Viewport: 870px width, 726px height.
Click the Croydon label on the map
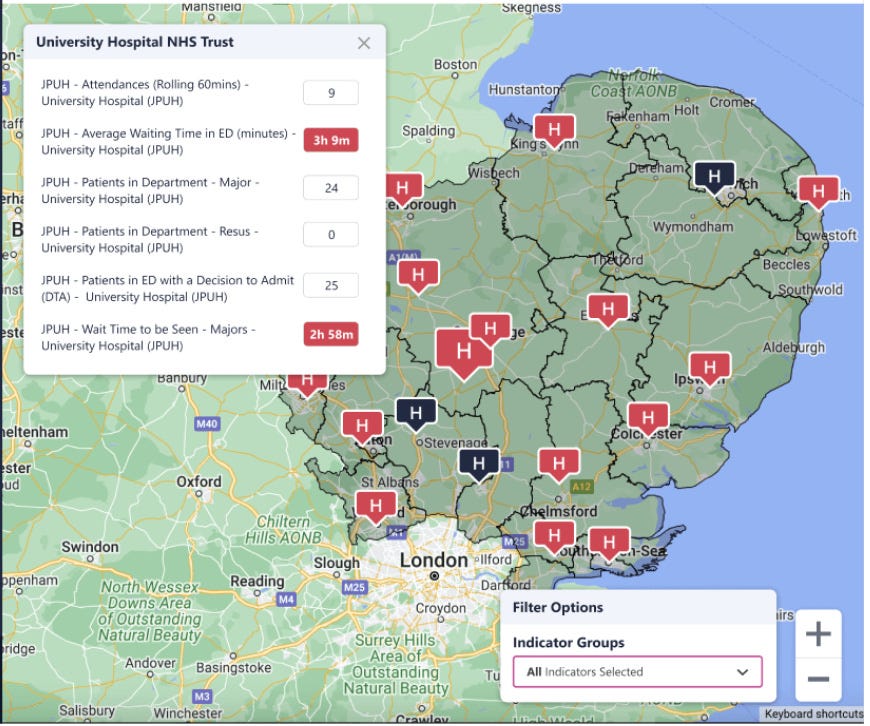pos(441,608)
